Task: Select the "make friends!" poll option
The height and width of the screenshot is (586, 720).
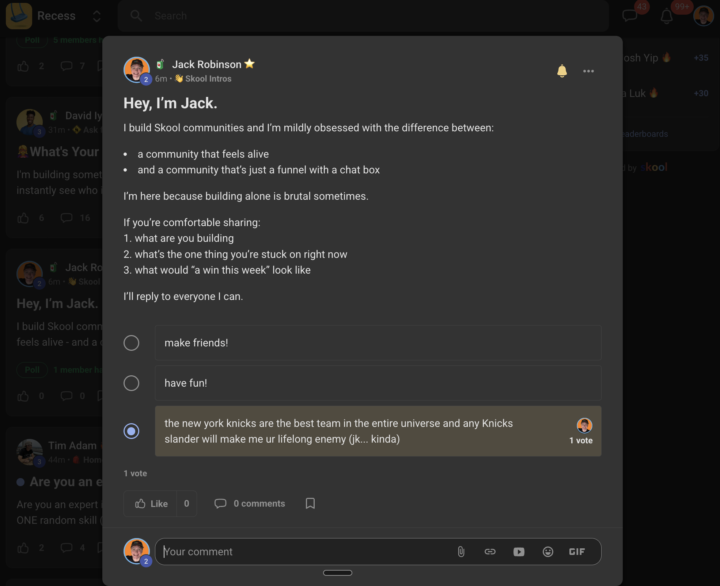Action: [x=131, y=343]
